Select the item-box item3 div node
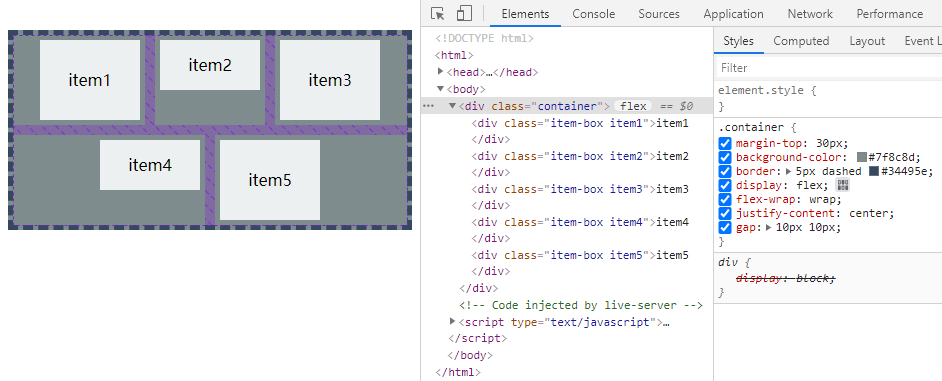The image size is (942, 381). (x=580, y=189)
